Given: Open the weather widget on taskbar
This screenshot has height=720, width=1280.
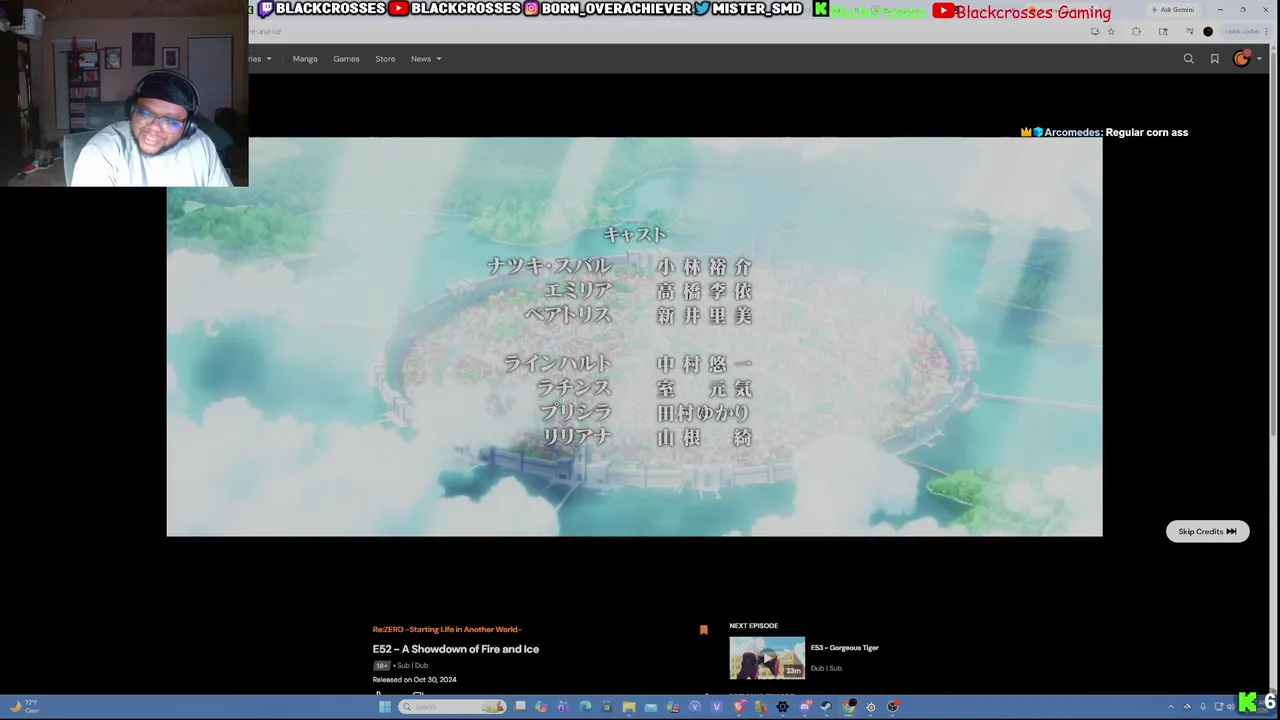Looking at the screenshot, I should tap(24, 707).
